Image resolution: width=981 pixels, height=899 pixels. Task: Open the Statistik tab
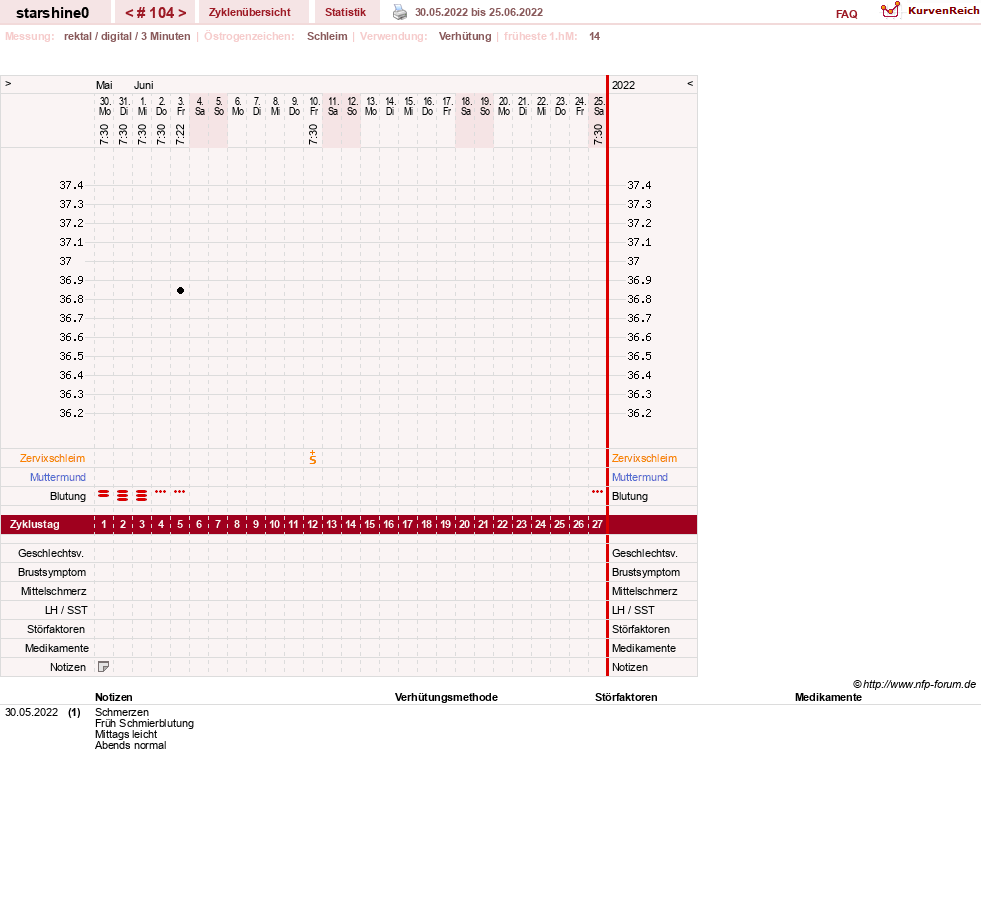click(x=345, y=13)
